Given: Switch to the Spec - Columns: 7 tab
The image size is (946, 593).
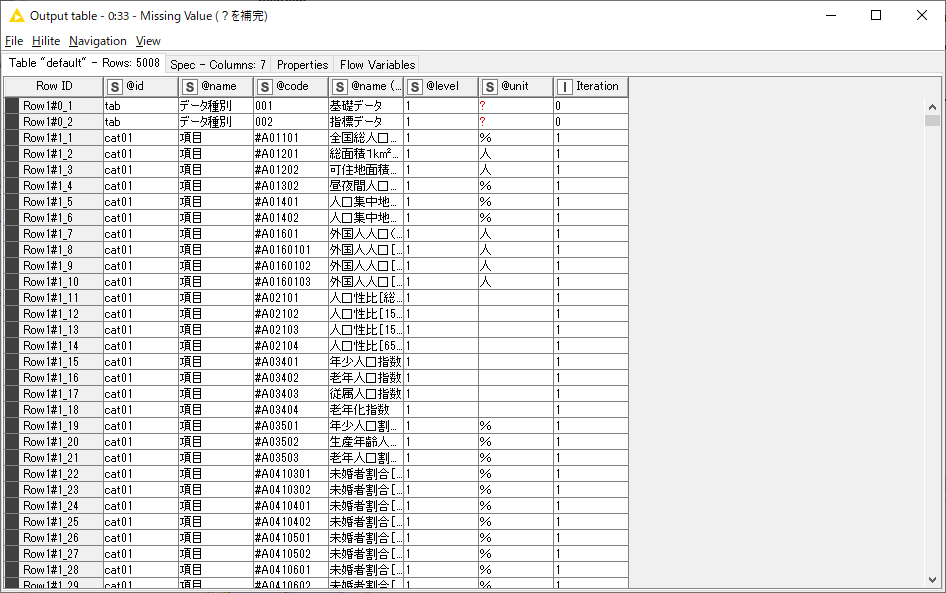Looking at the screenshot, I should [x=218, y=65].
